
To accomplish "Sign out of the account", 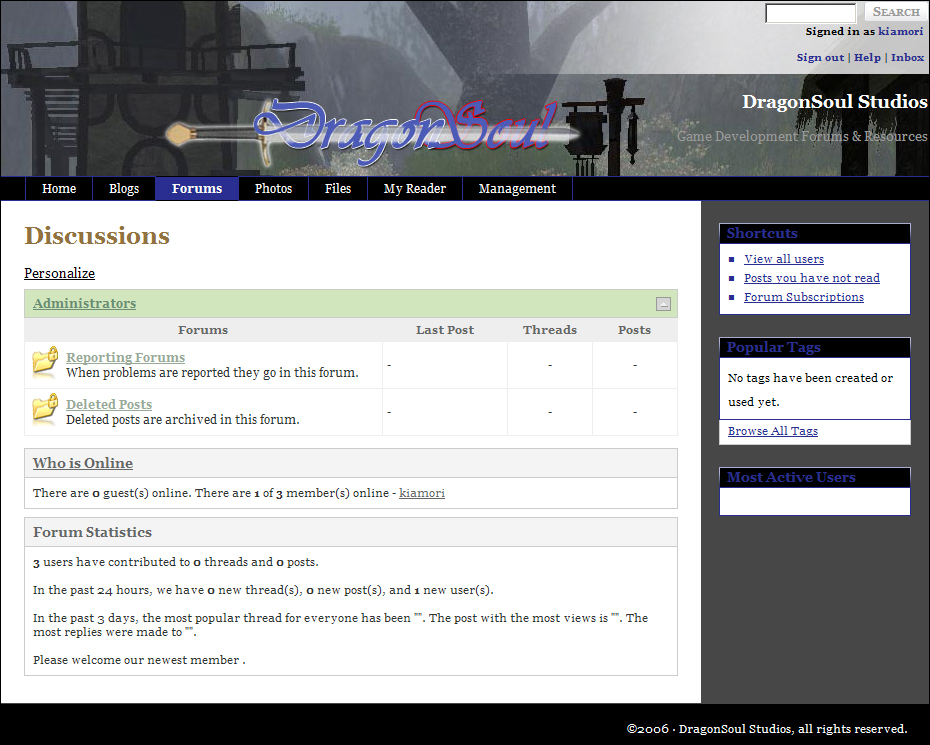I will click(x=820, y=57).
